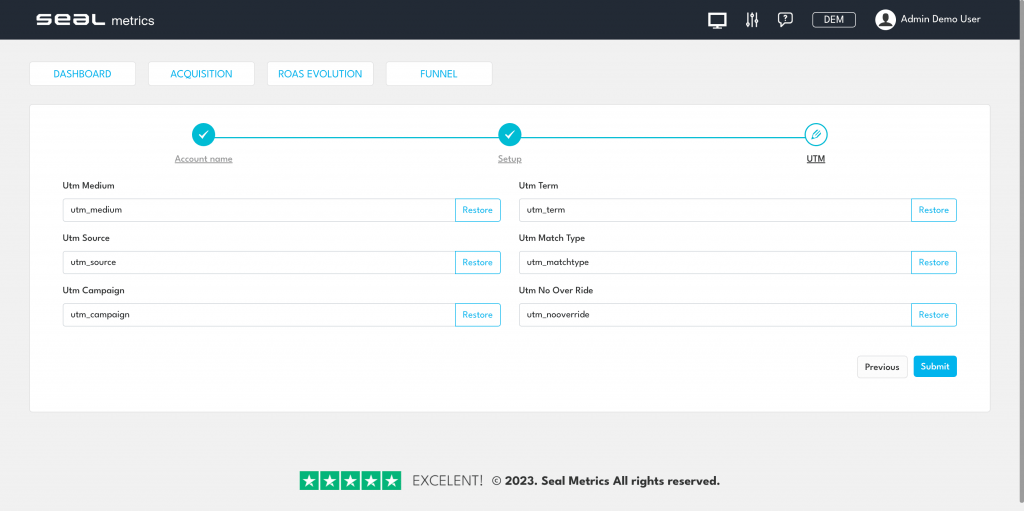Click the Admin Demo User avatar icon
Image resolution: width=1024 pixels, height=511 pixels.
point(885,20)
